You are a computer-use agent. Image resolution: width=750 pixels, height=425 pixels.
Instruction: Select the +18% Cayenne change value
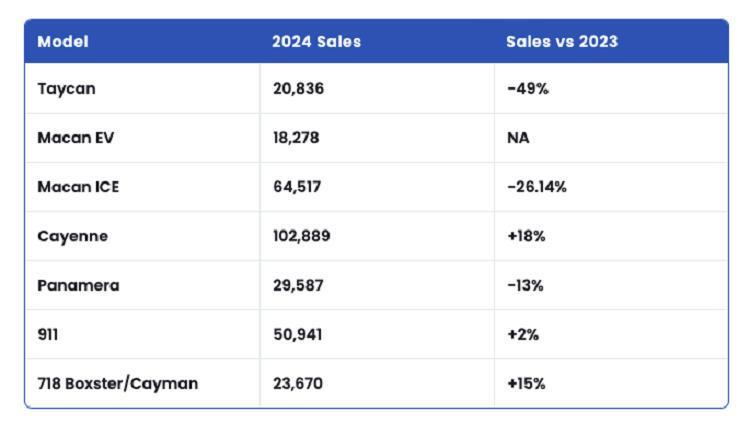pyautogui.click(x=527, y=236)
